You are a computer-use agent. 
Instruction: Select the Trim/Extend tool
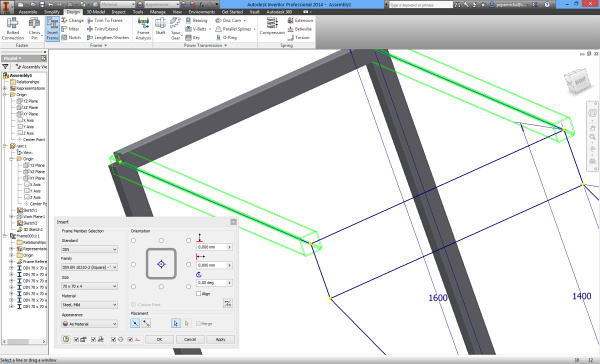point(103,29)
